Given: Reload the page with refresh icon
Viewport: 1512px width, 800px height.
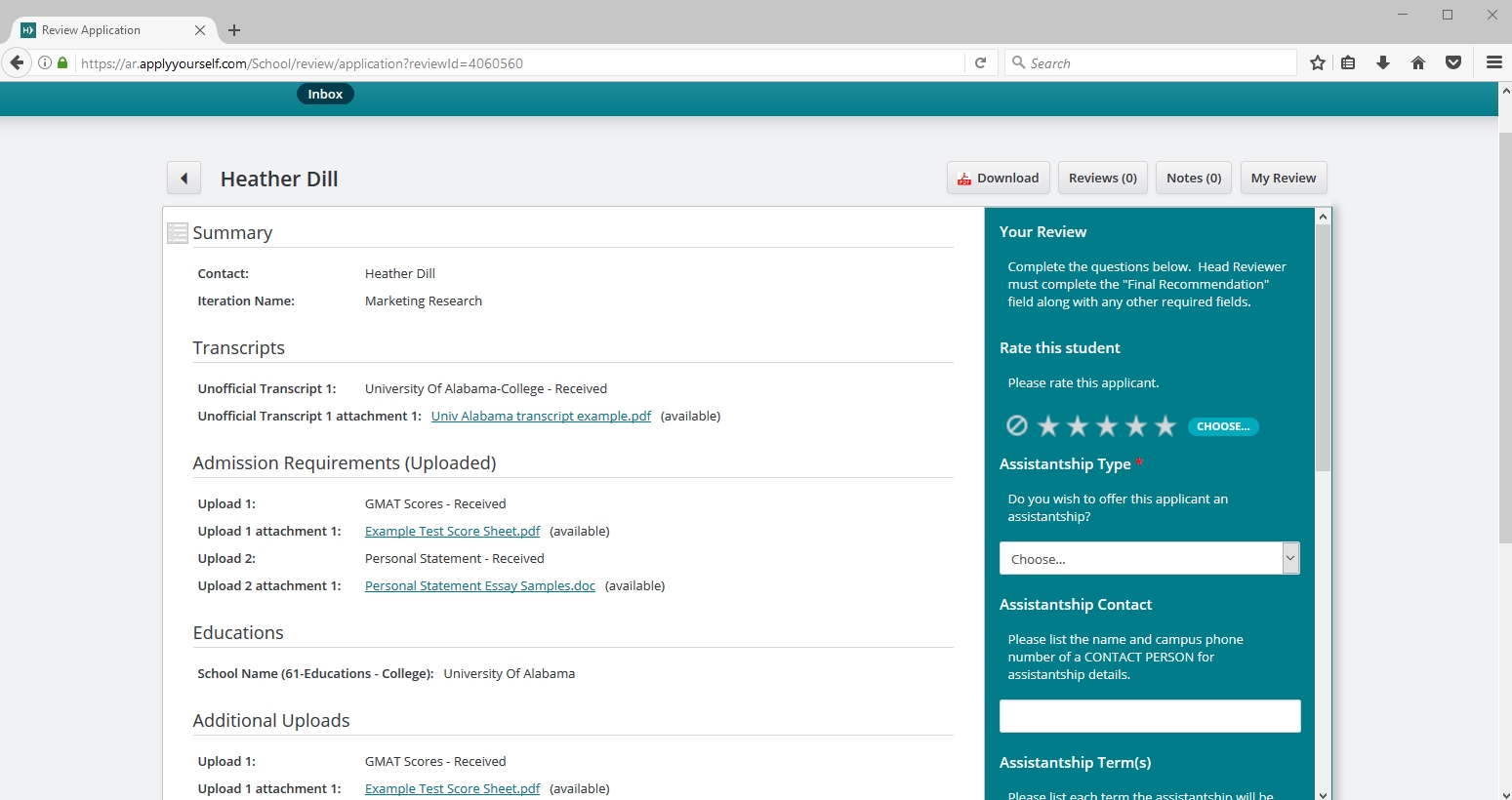Looking at the screenshot, I should [981, 63].
